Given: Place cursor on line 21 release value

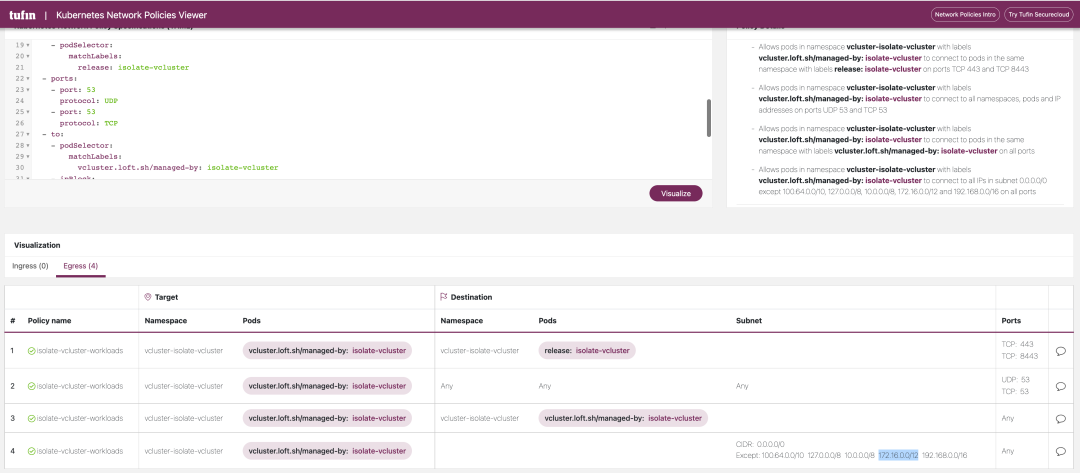Looking at the screenshot, I should coord(154,67).
